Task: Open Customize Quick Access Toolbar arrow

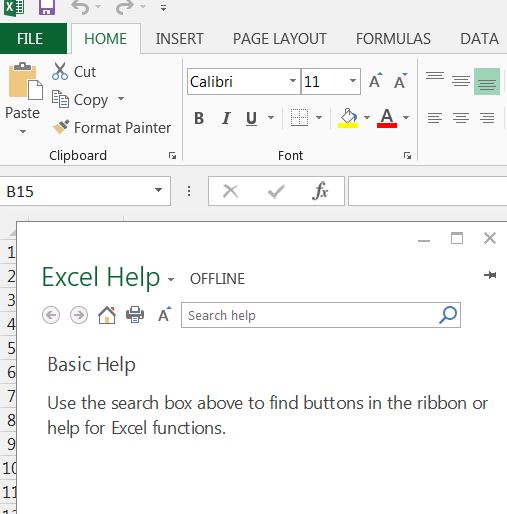Action: pos(163,8)
